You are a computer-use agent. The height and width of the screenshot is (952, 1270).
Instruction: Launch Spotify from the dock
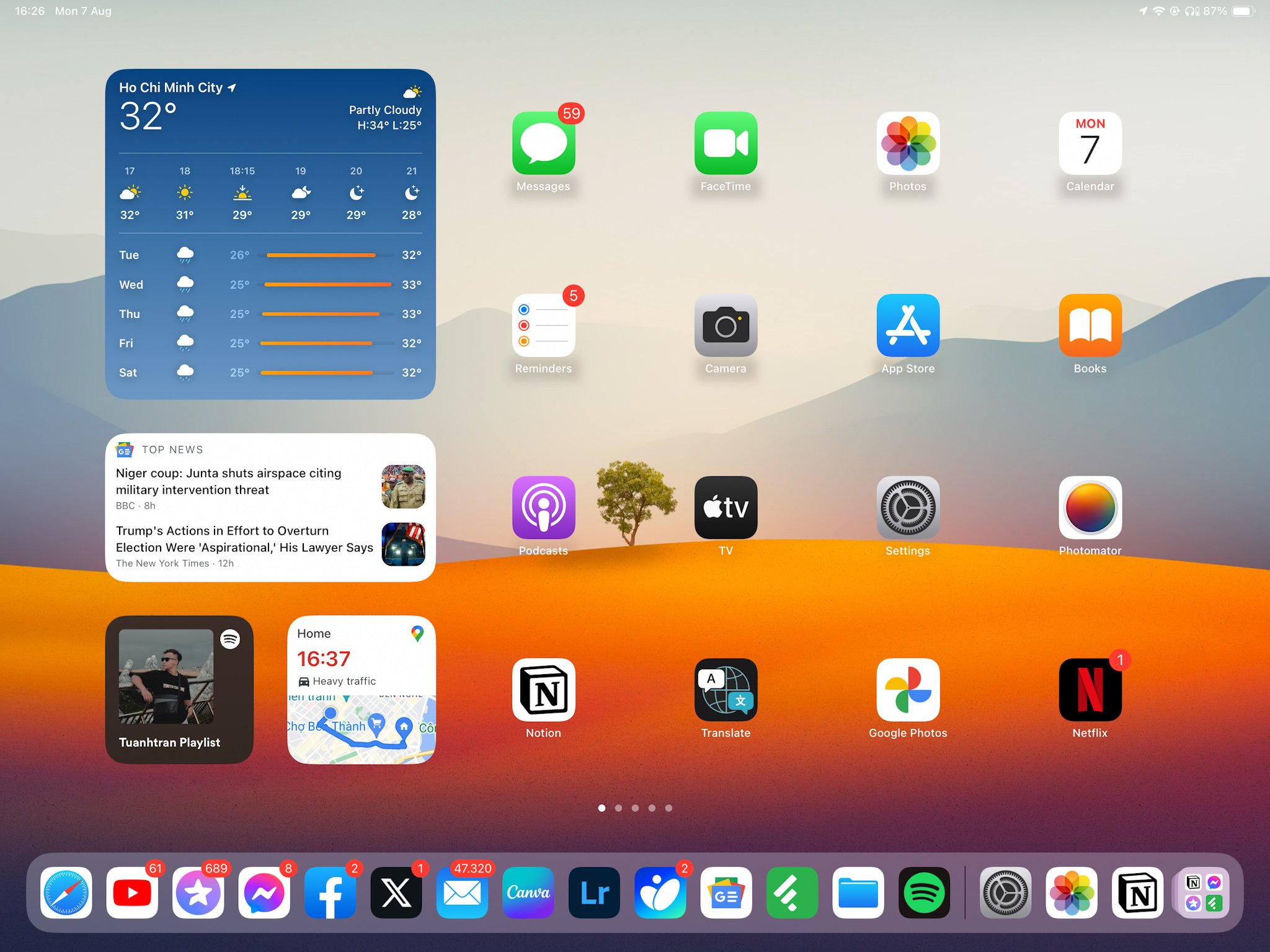(925, 892)
